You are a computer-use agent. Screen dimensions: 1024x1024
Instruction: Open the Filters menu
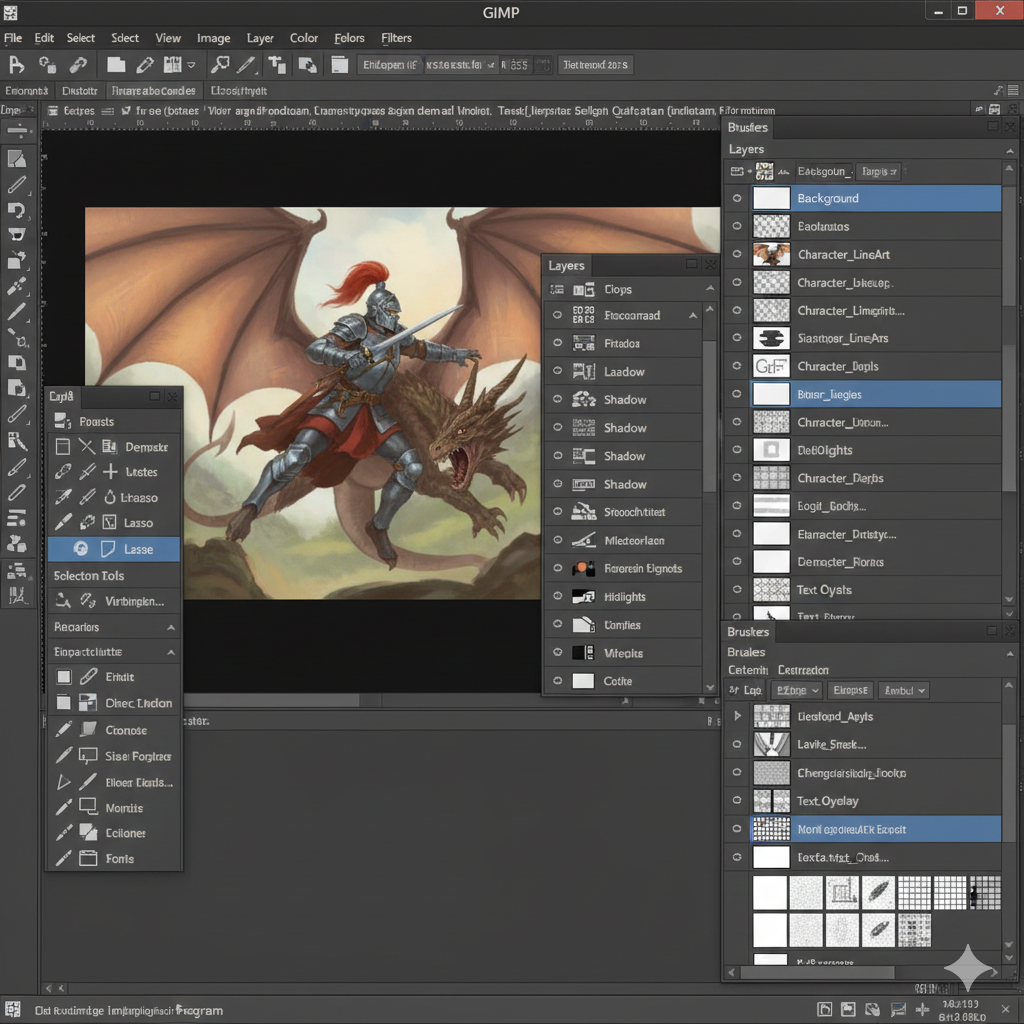(396, 38)
